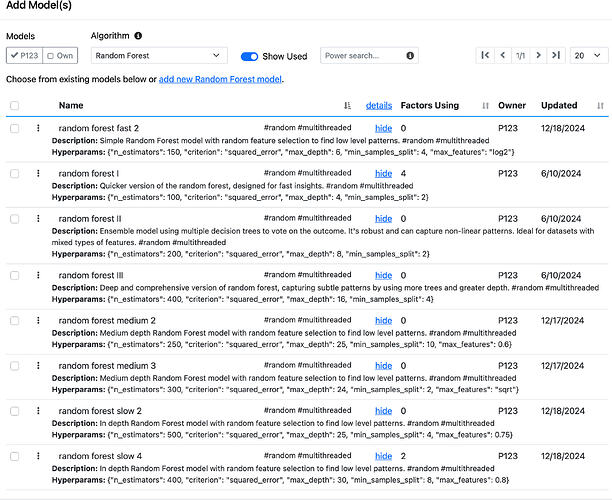Hide details for random forest medium 3

(383, 366)
